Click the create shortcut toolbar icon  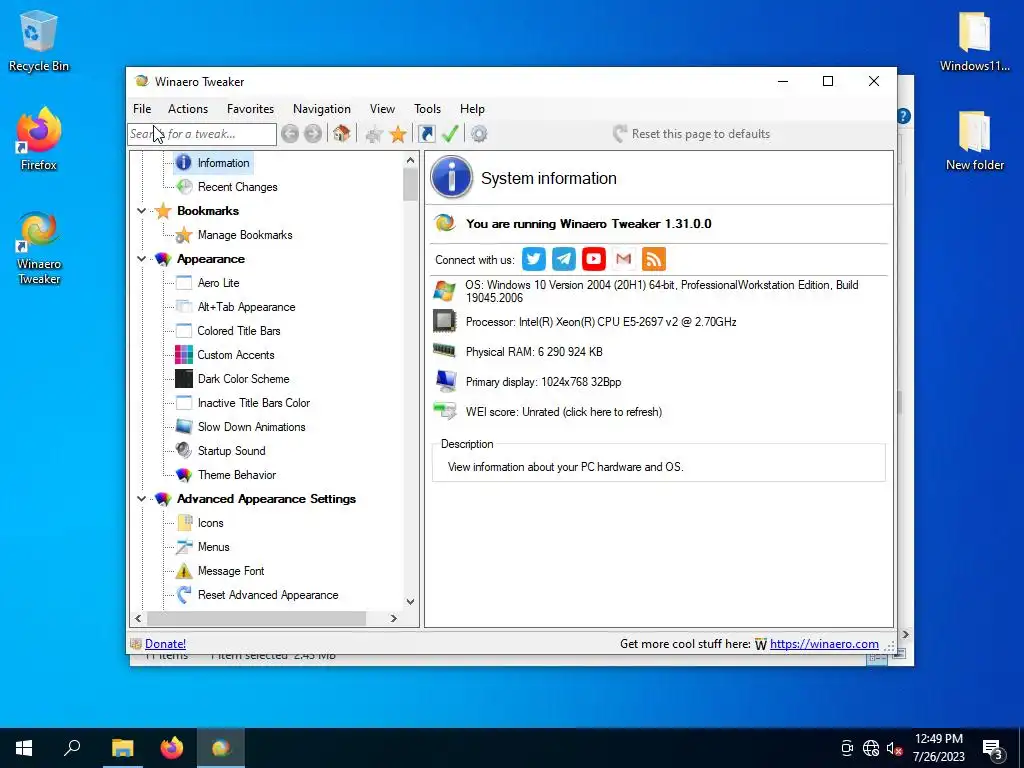point(426,134)
